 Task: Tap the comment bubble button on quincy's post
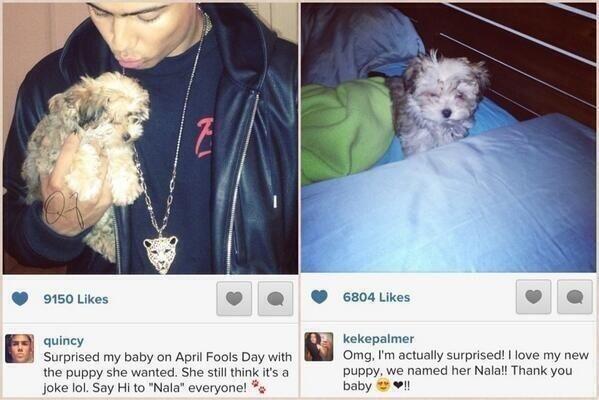point(275,298)
